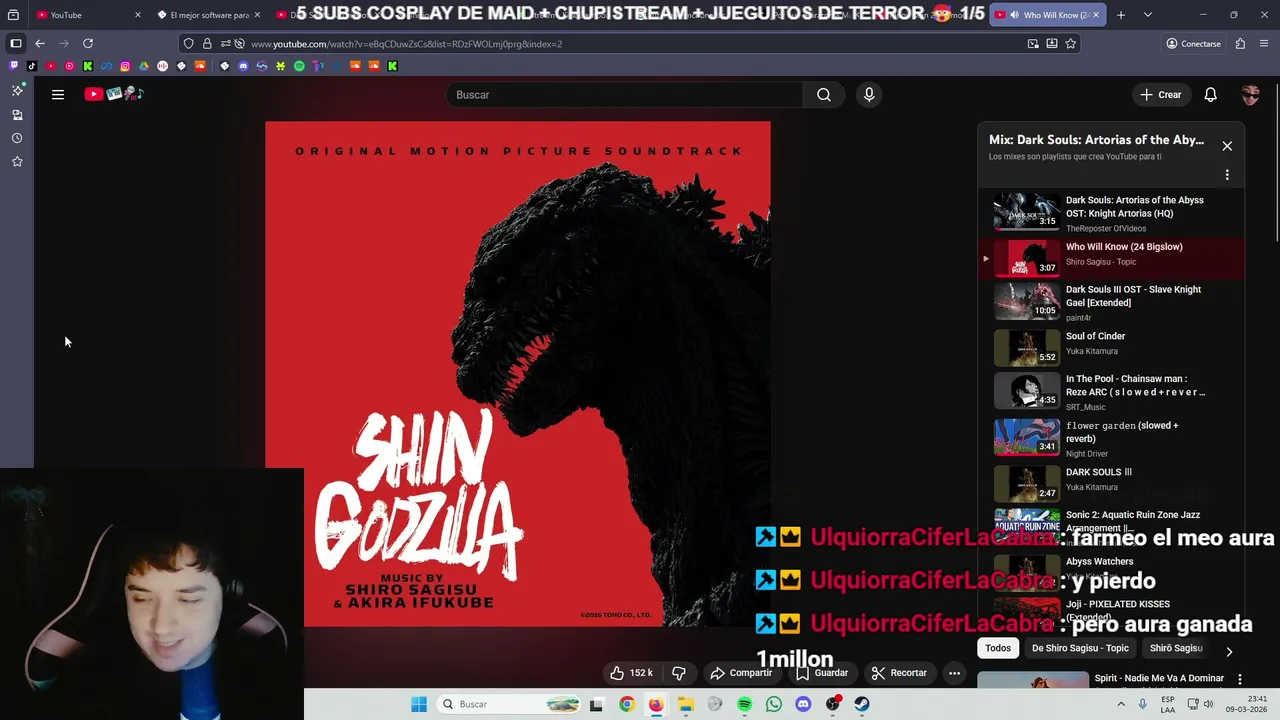Screen dimensions: 1280x720
Task: Click the browser URL address bar
Action: click(x=635, y=44)
